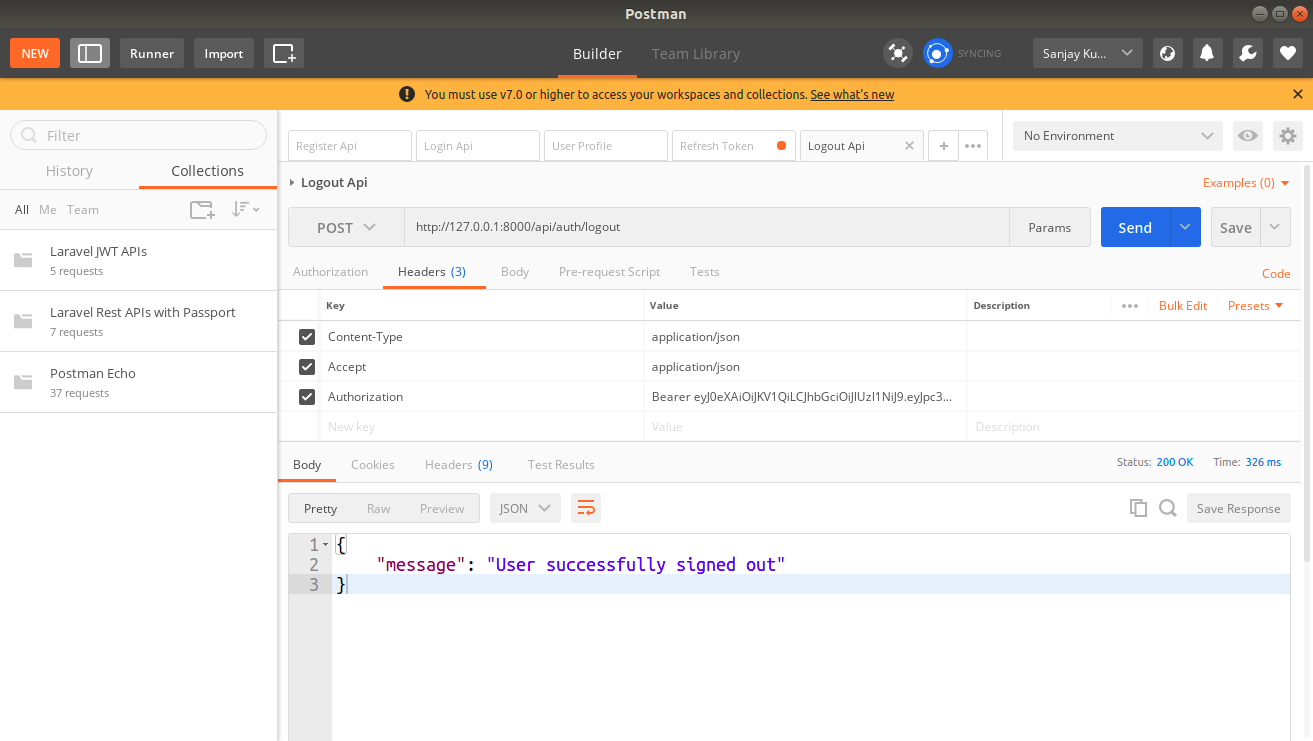The image size is (1313, 741).
Task: Click the request URL input field
Action: tap(706, 228)
